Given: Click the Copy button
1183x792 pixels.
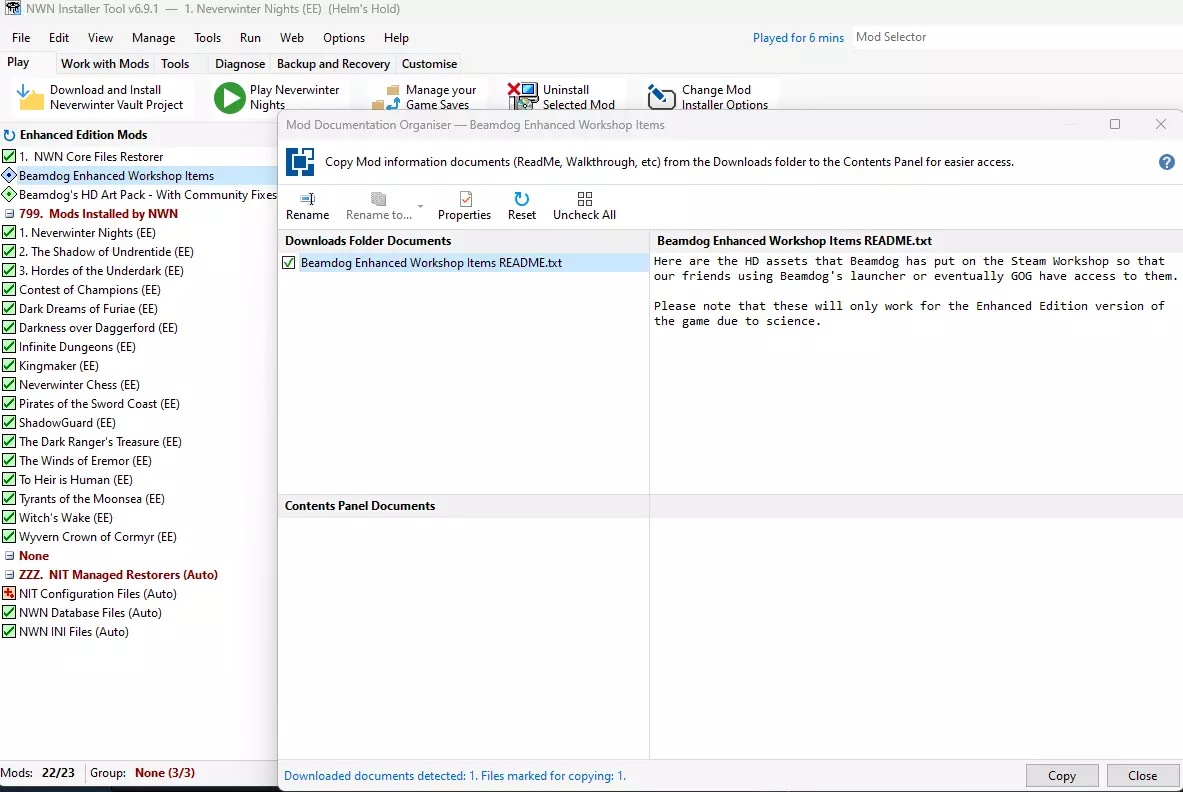Looking at the screenshot, I should [1061, 776].
